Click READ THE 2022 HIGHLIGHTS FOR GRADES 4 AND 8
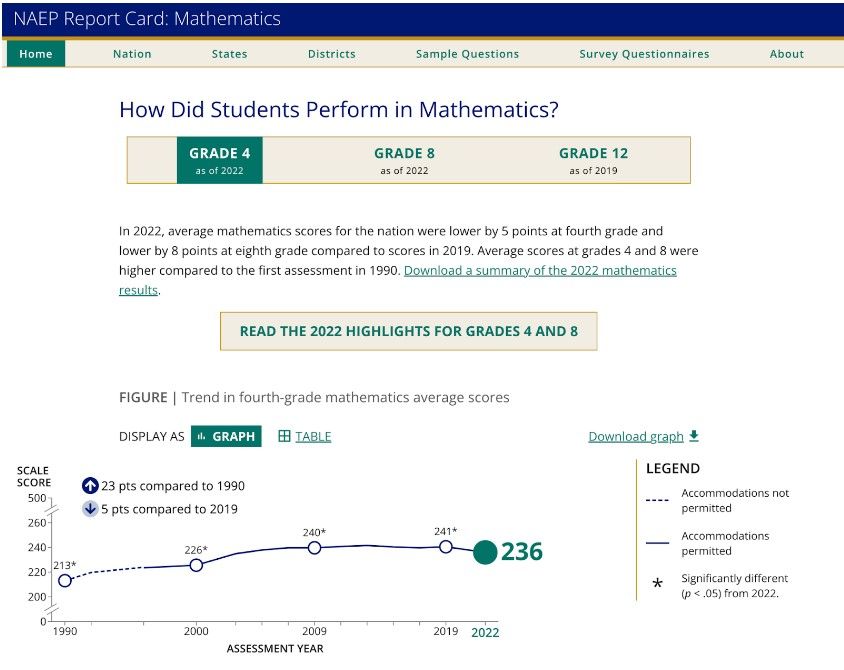 (x=408, y=330)
